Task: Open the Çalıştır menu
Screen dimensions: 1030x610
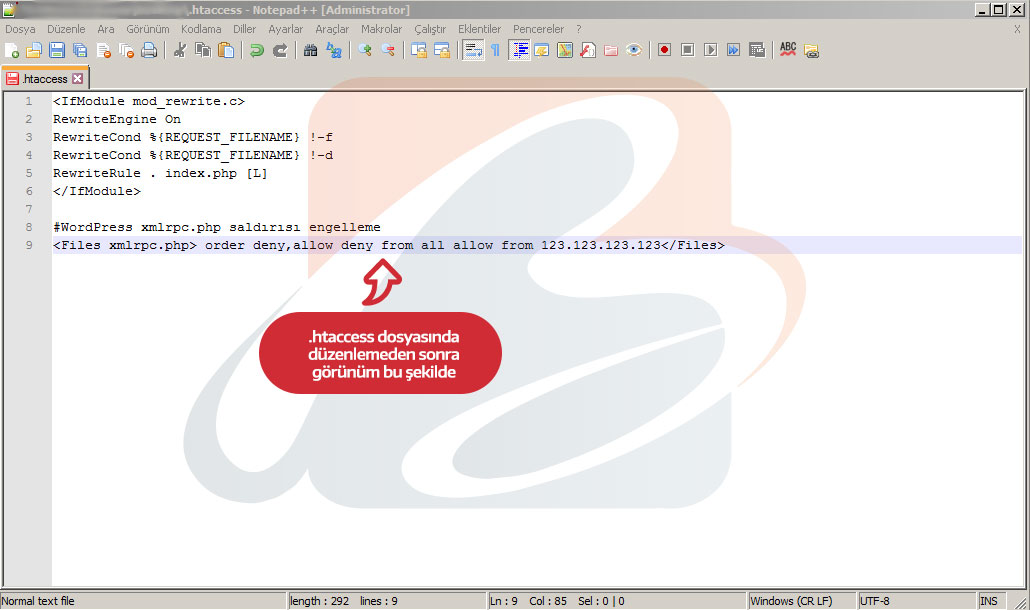Action: pos(430,29)
